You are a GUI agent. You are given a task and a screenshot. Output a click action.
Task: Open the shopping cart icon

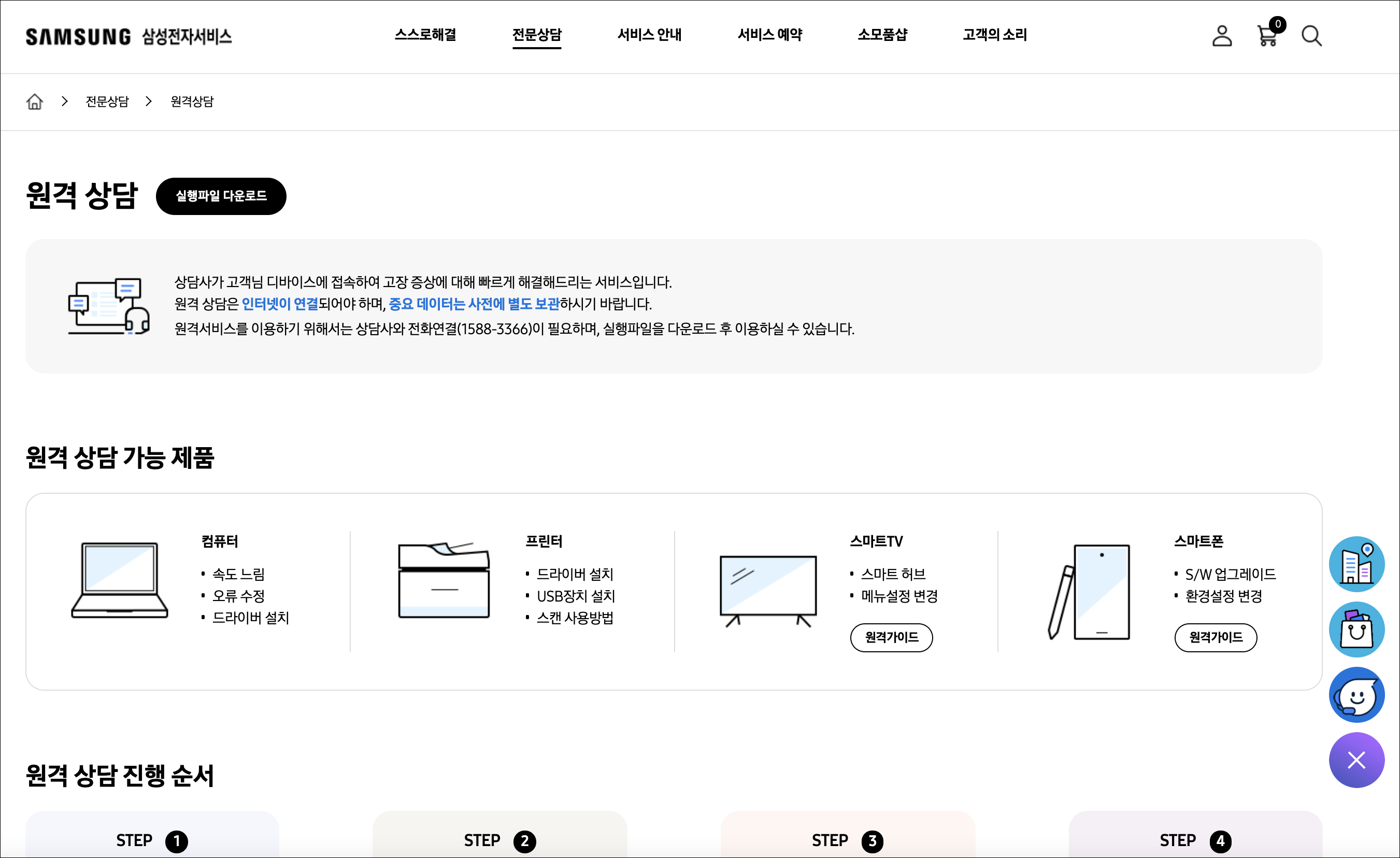tap(1267, 36)
